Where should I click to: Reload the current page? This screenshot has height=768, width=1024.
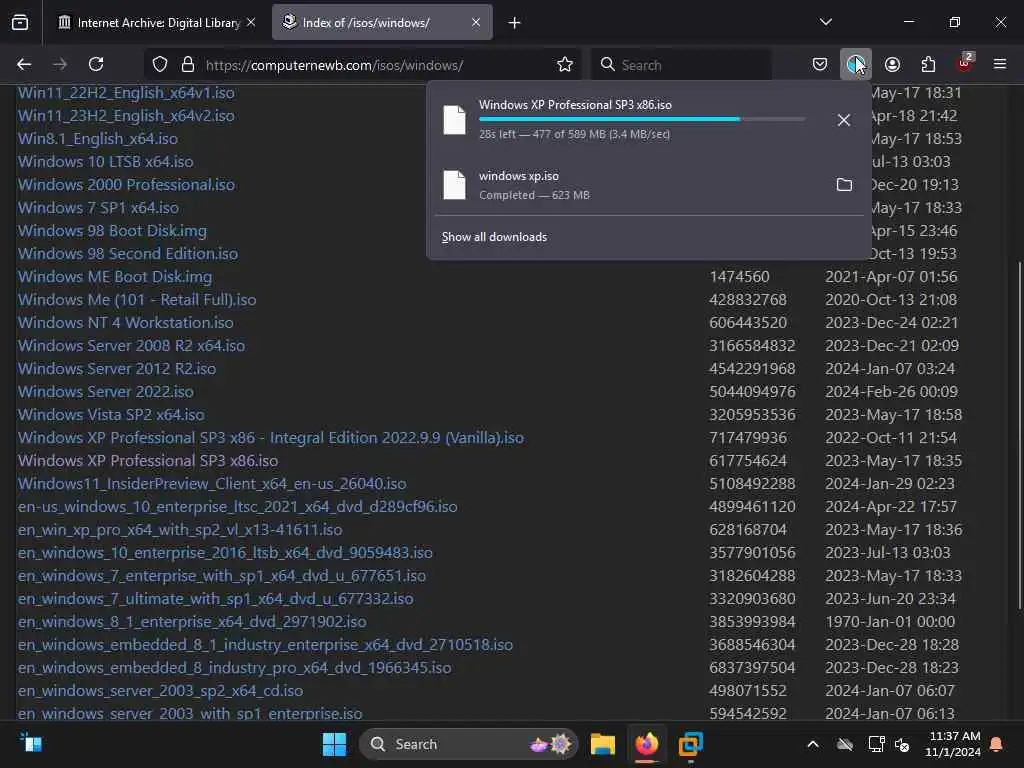(x=96, y=65)
